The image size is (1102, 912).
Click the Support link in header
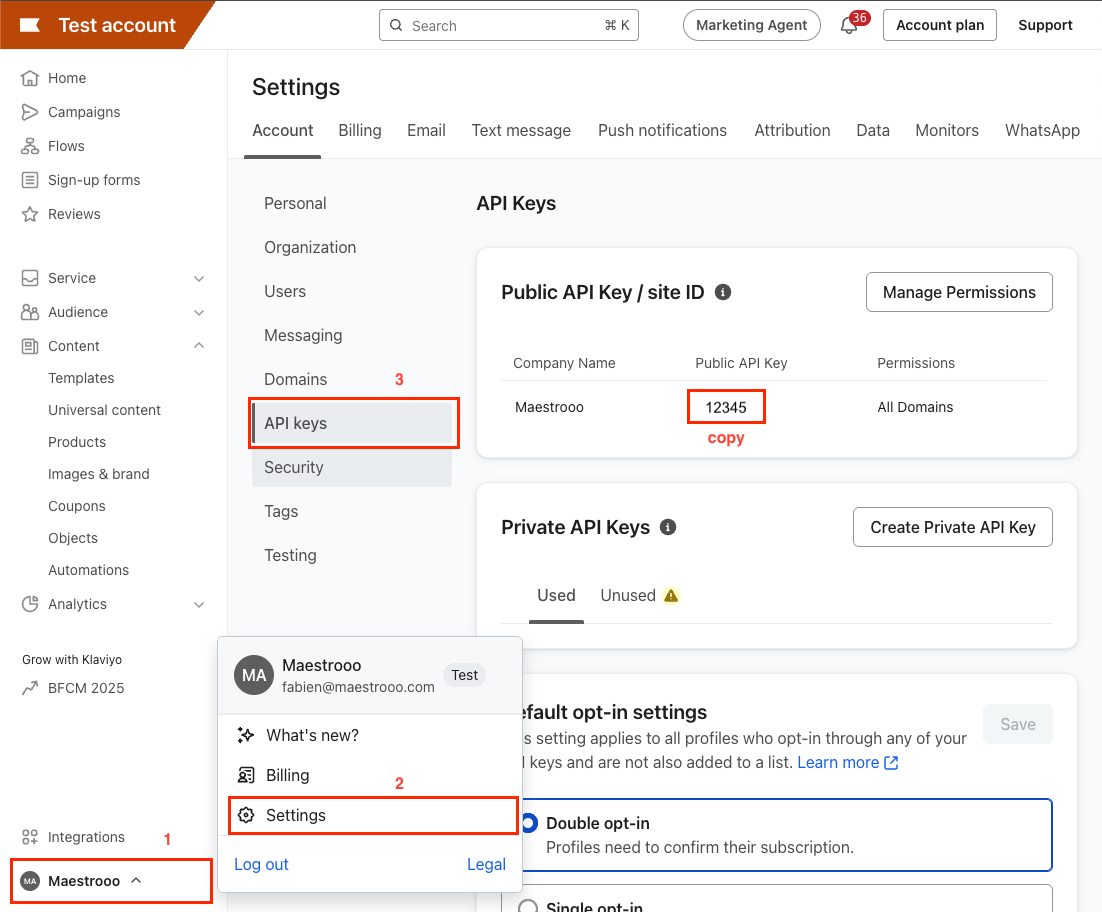tap(1045, 25)
